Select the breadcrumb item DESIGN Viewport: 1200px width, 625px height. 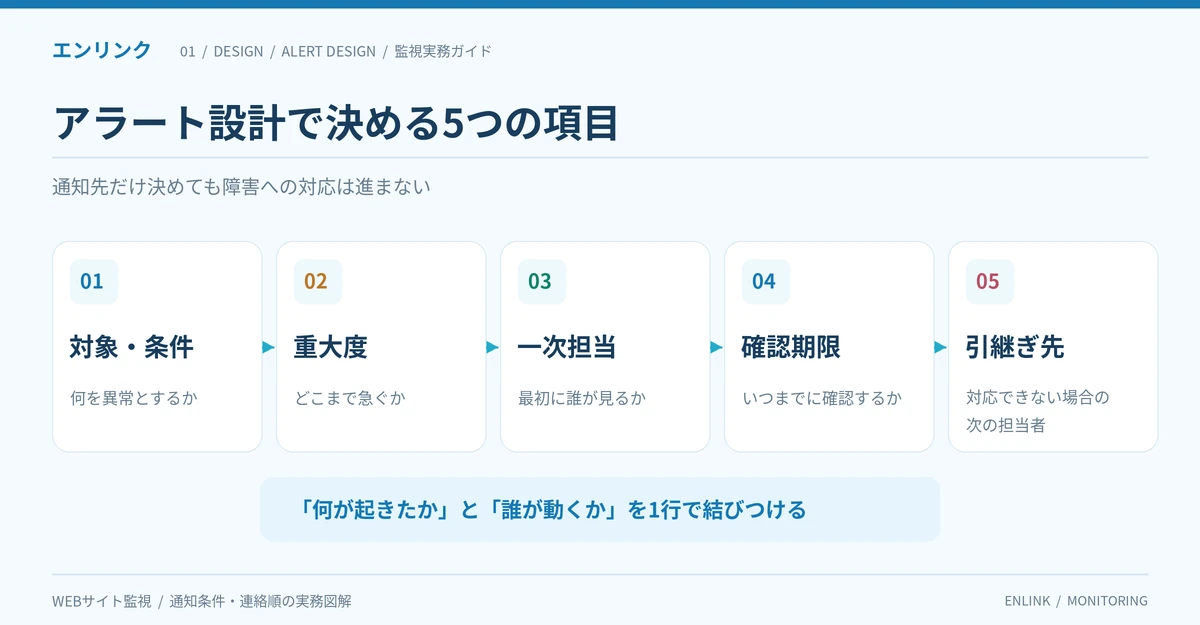click(238, 51)
